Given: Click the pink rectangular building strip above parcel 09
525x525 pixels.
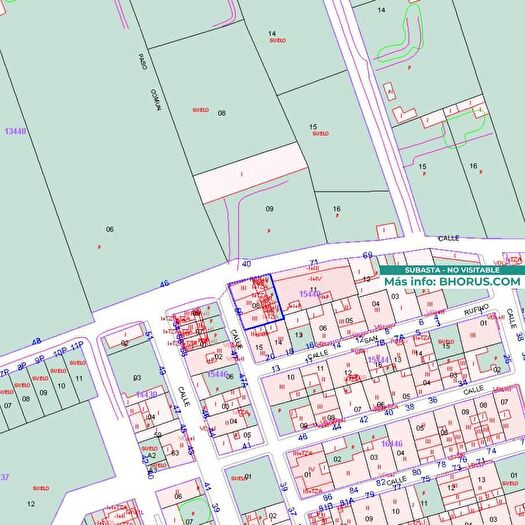Looking at the screenshot, I should [x=251, y=173].
